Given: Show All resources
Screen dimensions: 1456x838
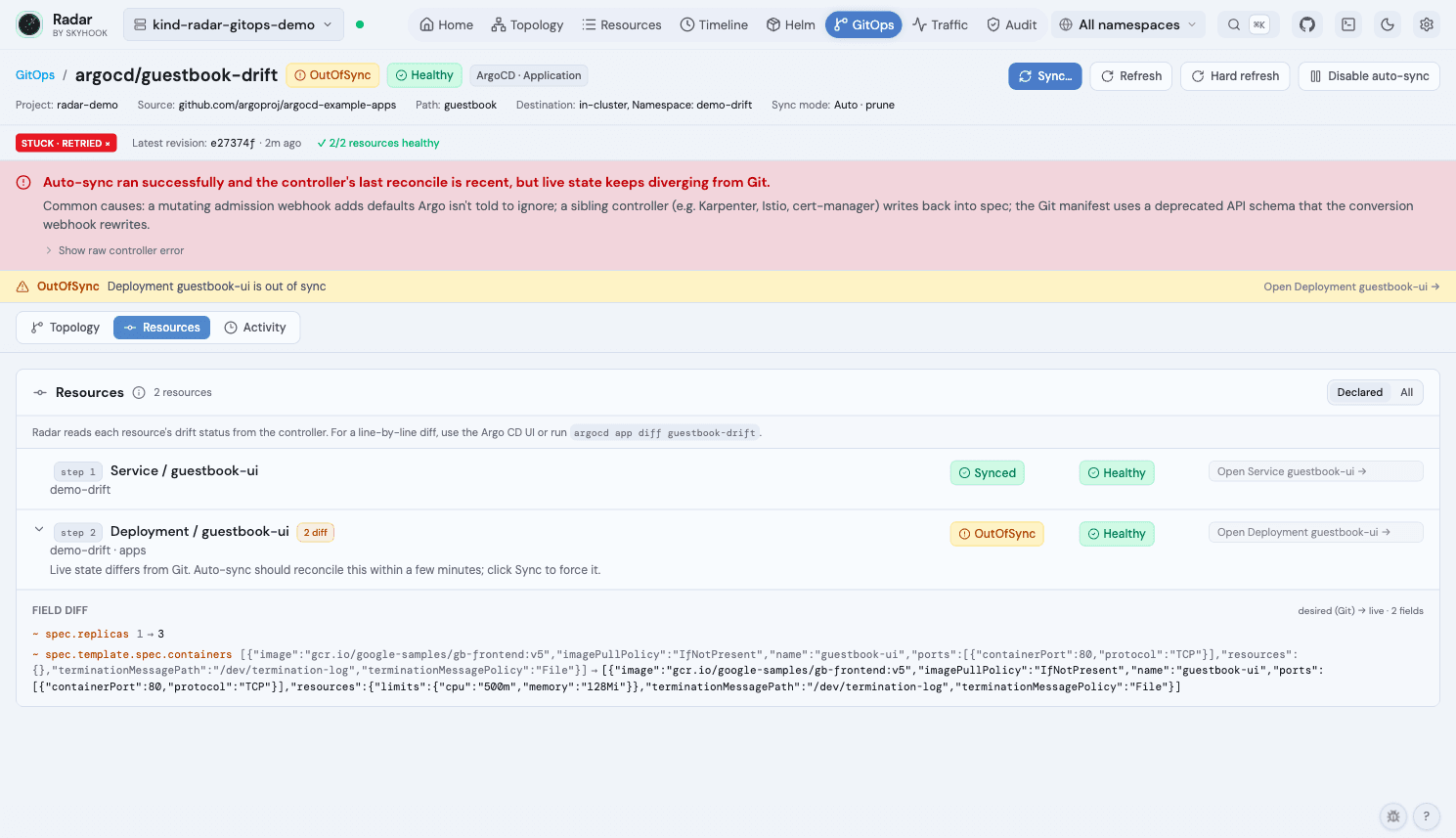Looking at the screenshot, I should coord(1406,392).
